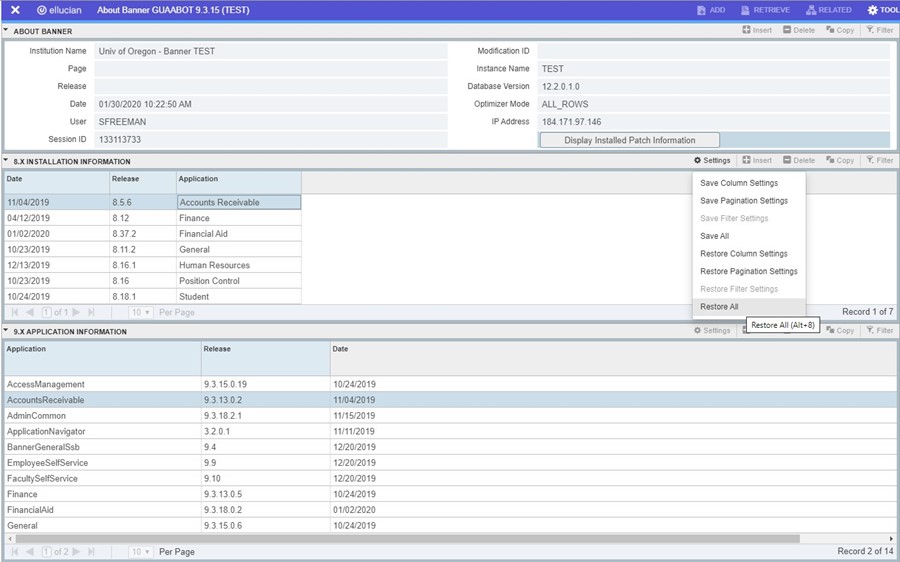Go to previous page in 9.X pagination

click(29, 552)
